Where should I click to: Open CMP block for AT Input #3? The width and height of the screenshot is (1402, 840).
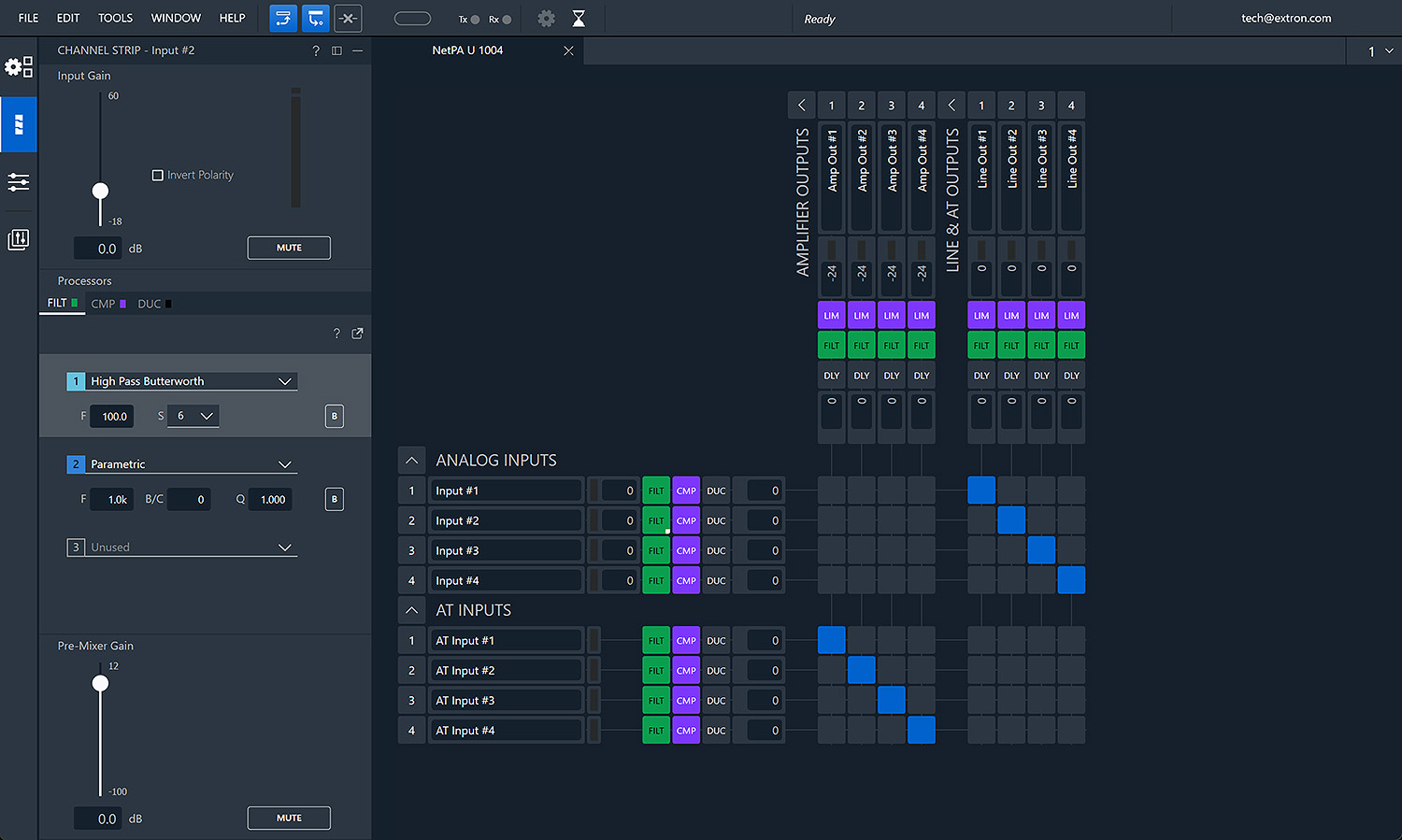pos(686,700)
